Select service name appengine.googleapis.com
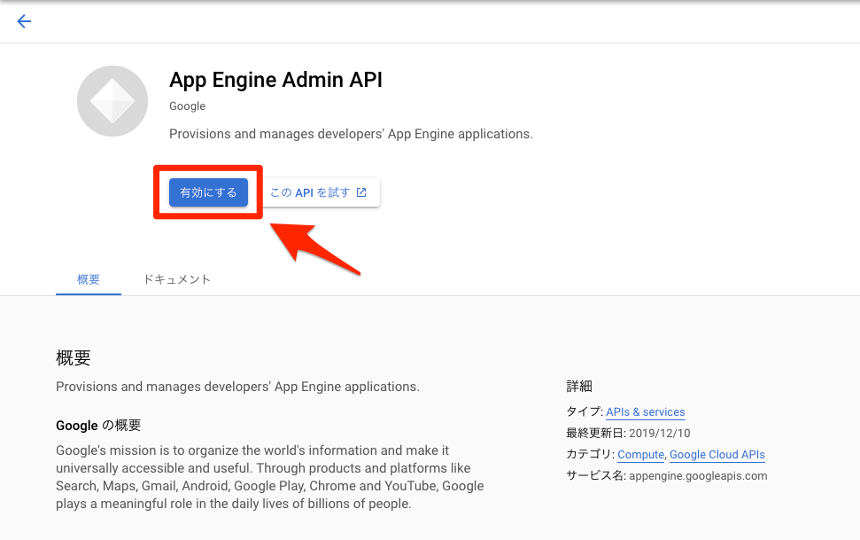Screen dimensions: 860x540 pyautogui.click(x=698, y=476)
